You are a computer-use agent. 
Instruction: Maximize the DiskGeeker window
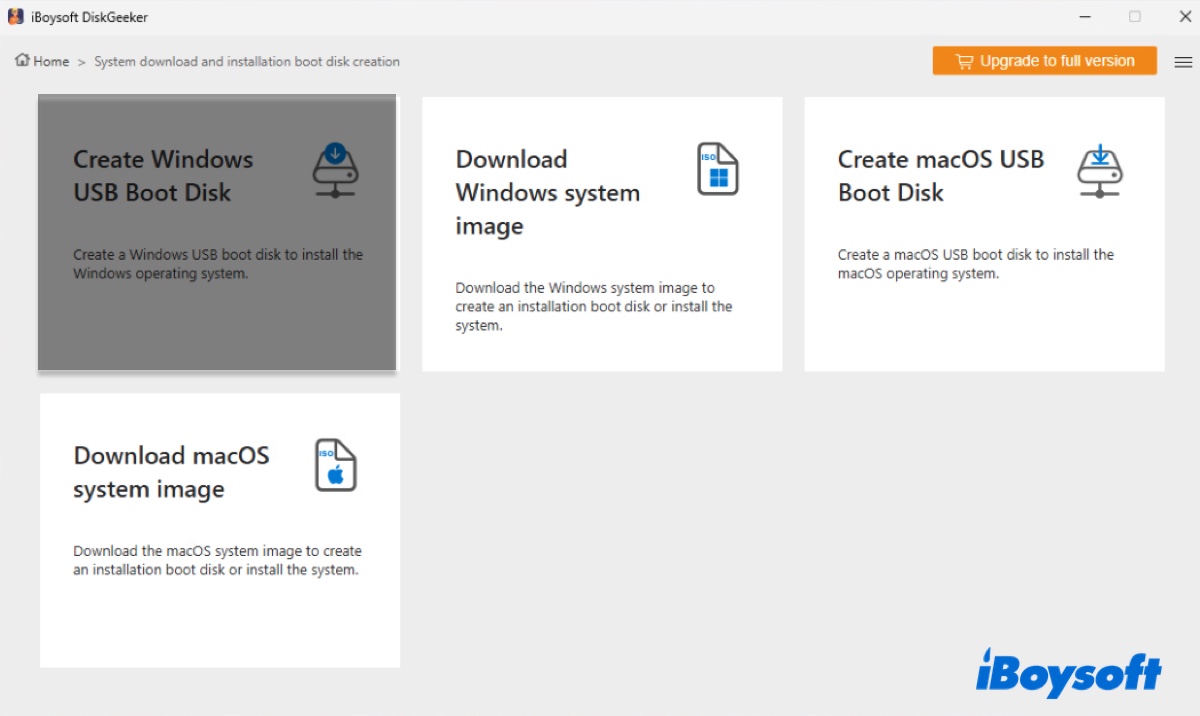pyautogui.click(x=1135, y=16)
